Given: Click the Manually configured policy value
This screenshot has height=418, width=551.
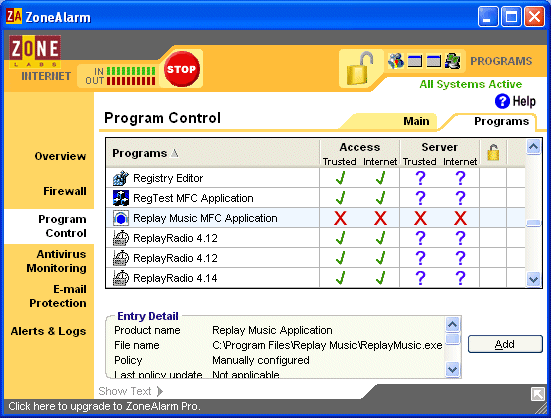Looking at the screenshot, I should coord(261,360).
